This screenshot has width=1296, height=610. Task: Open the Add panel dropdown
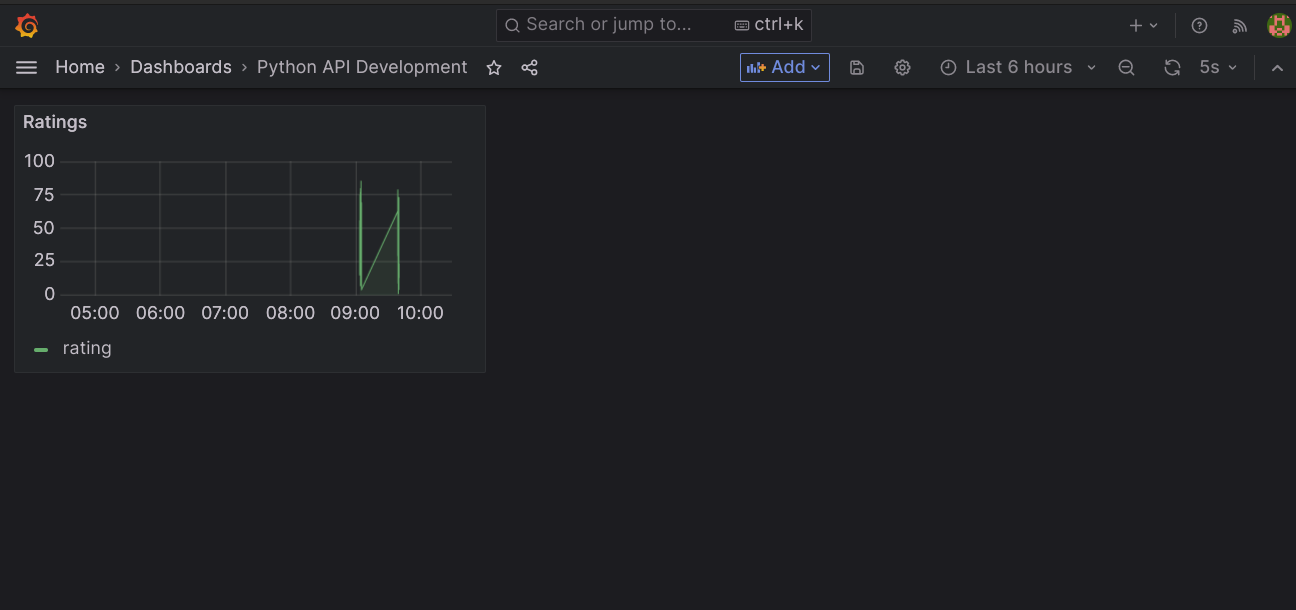pos(784,67)
